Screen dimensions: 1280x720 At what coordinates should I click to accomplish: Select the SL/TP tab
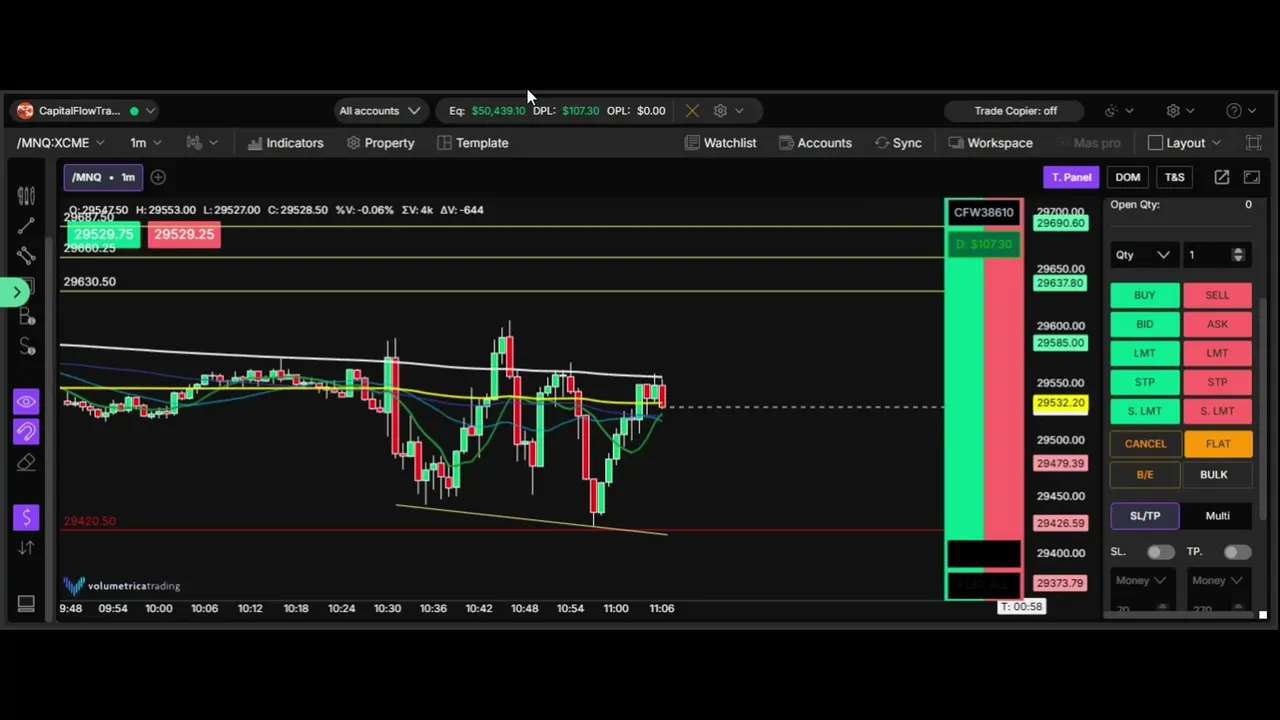coord(1145,516)
